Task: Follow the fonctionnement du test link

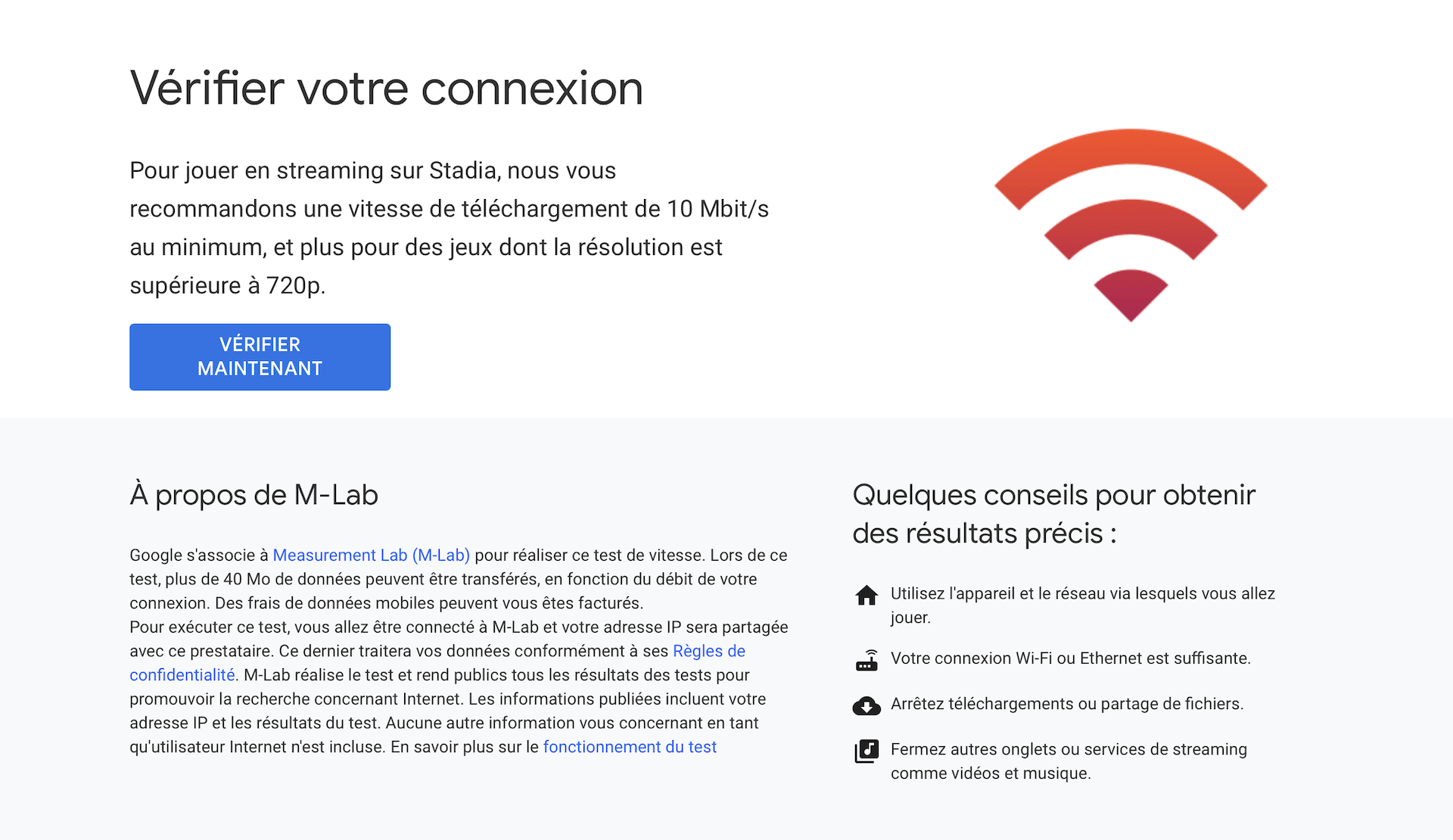Action: pyautogui.click(x=630, y=748)
